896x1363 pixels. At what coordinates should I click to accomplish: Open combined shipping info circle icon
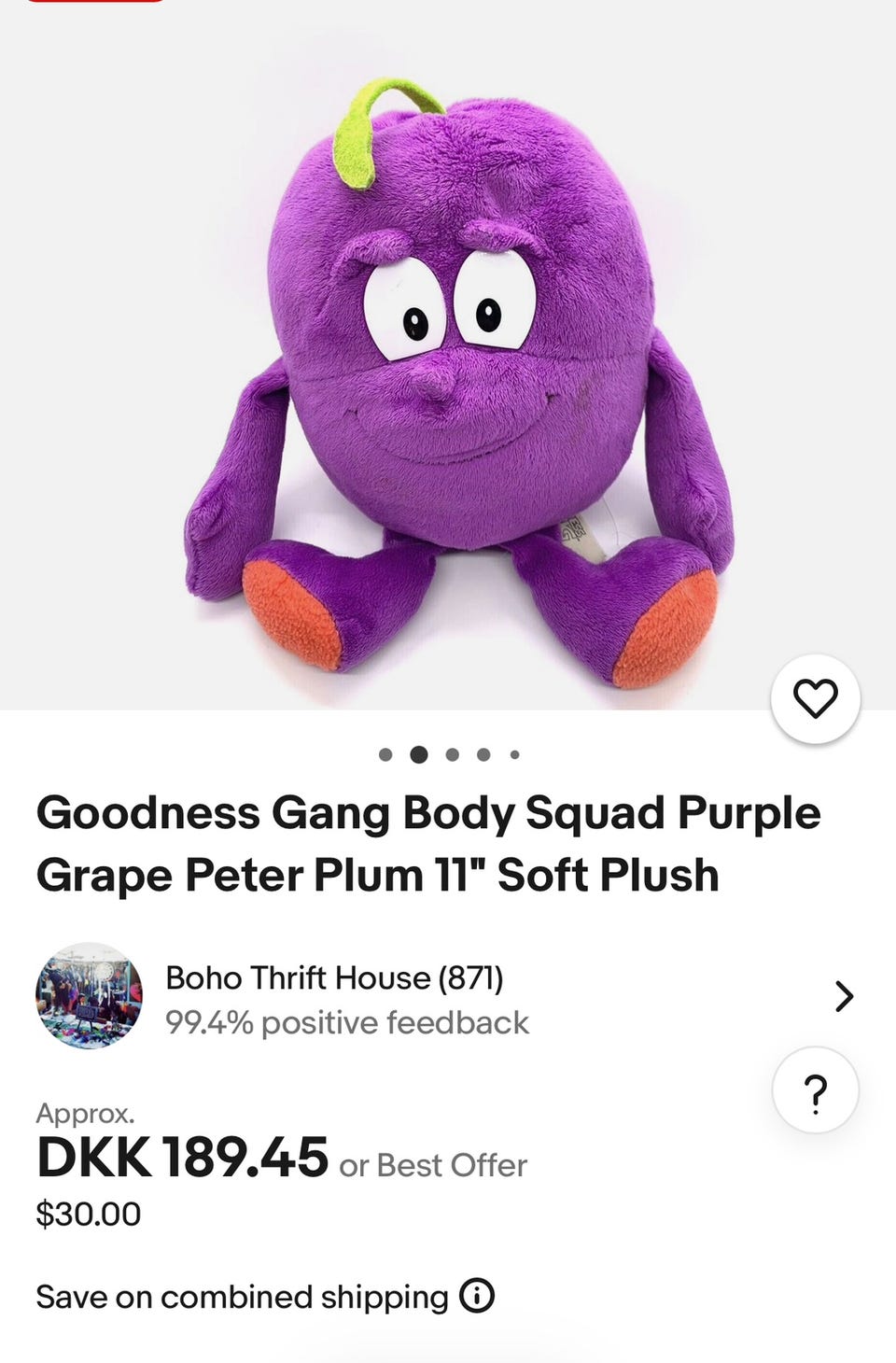click(477, 1296)
